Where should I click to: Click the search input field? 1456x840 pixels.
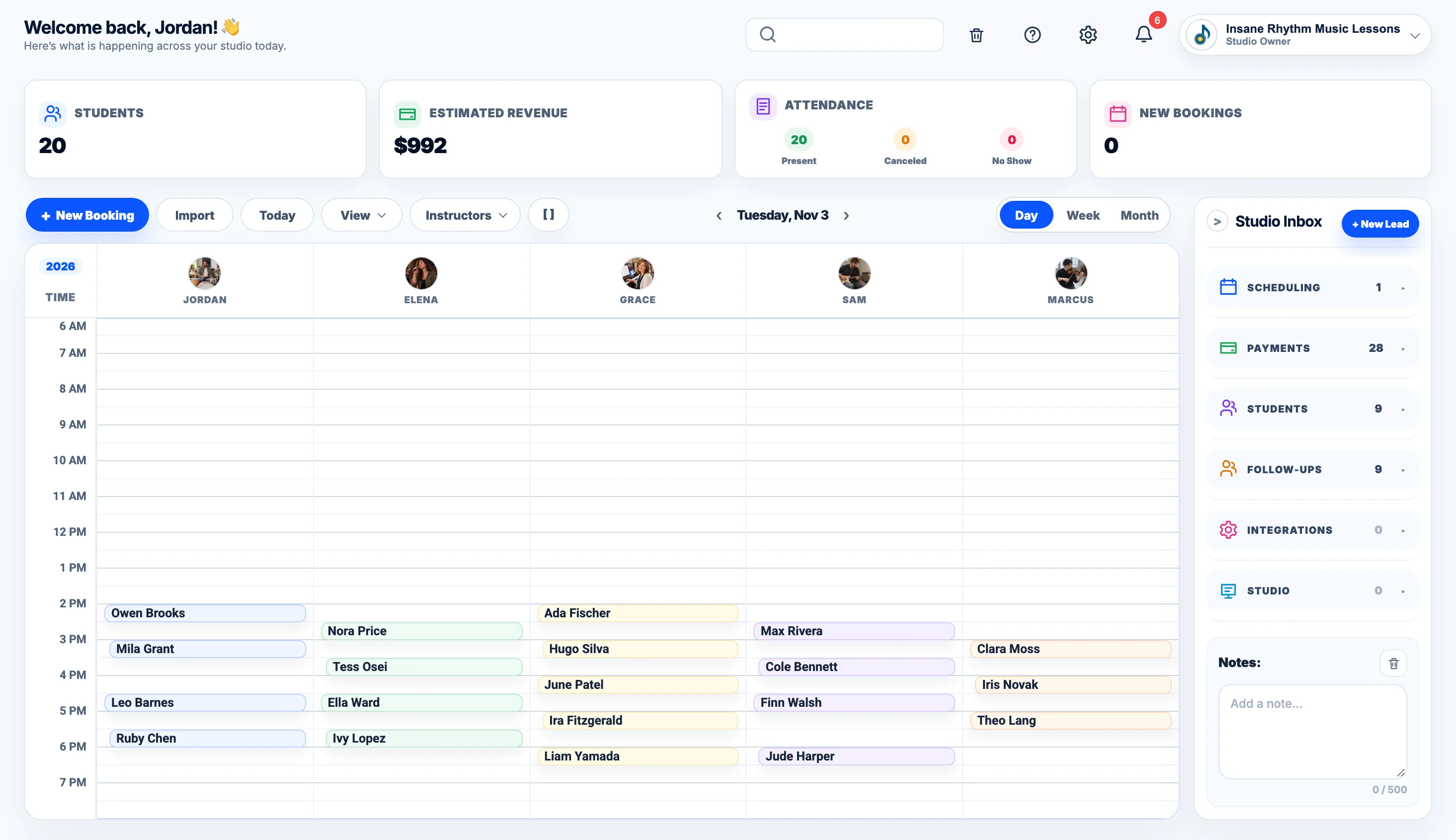[844, 35]
